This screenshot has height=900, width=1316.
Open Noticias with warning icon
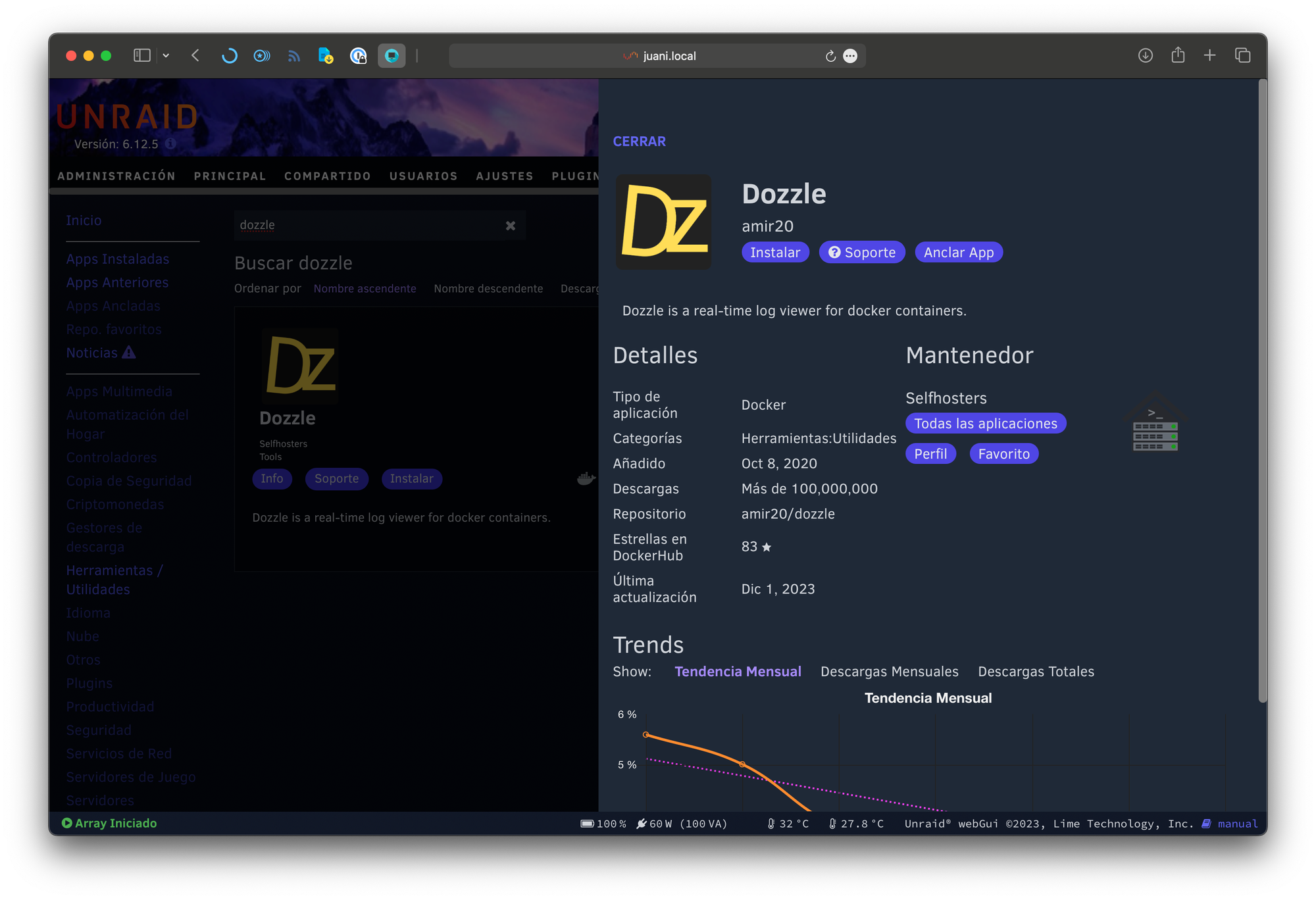(101, 353)
